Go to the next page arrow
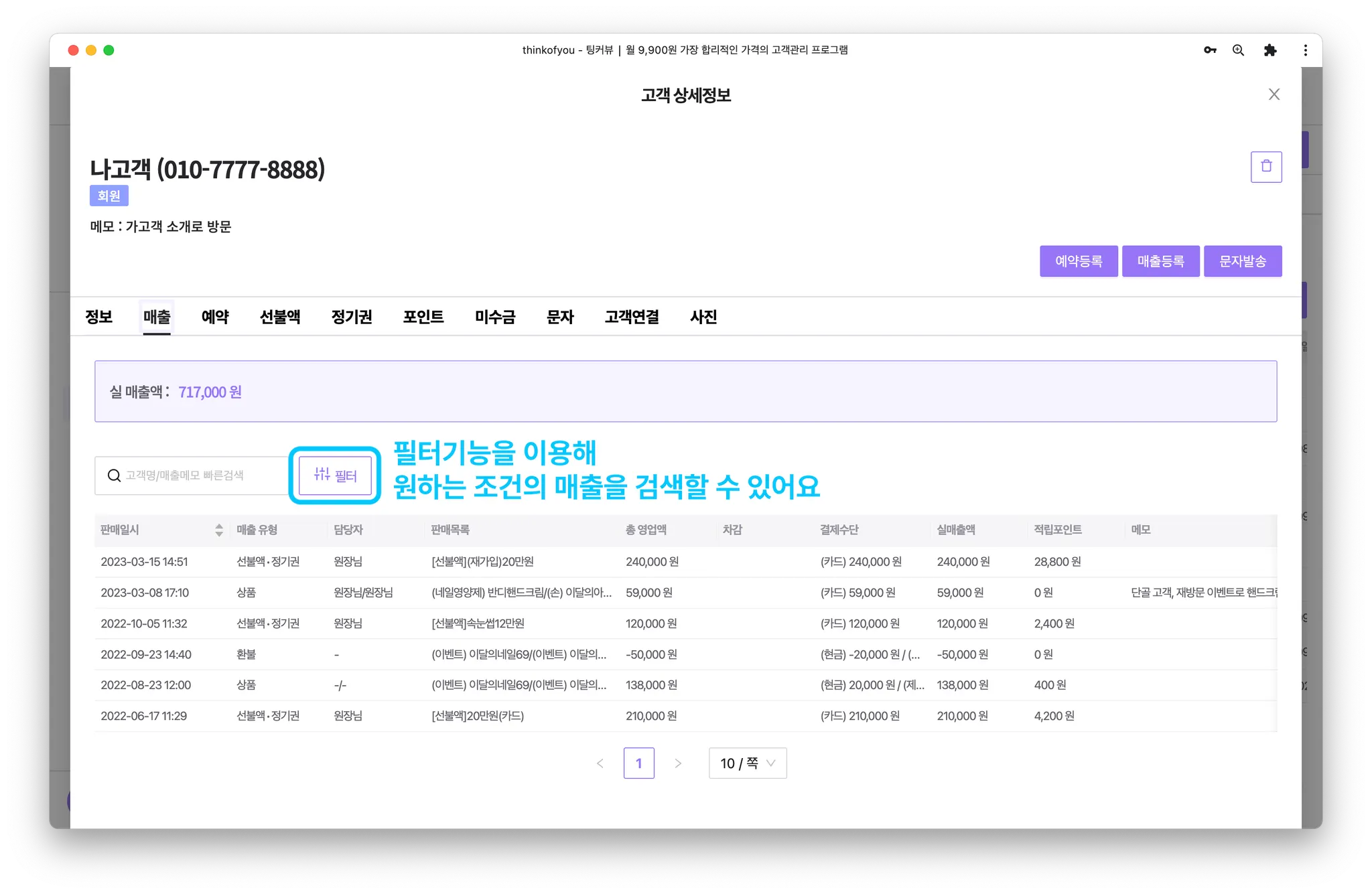Viewport: 1372px width, 894px height. click(678, 763)
